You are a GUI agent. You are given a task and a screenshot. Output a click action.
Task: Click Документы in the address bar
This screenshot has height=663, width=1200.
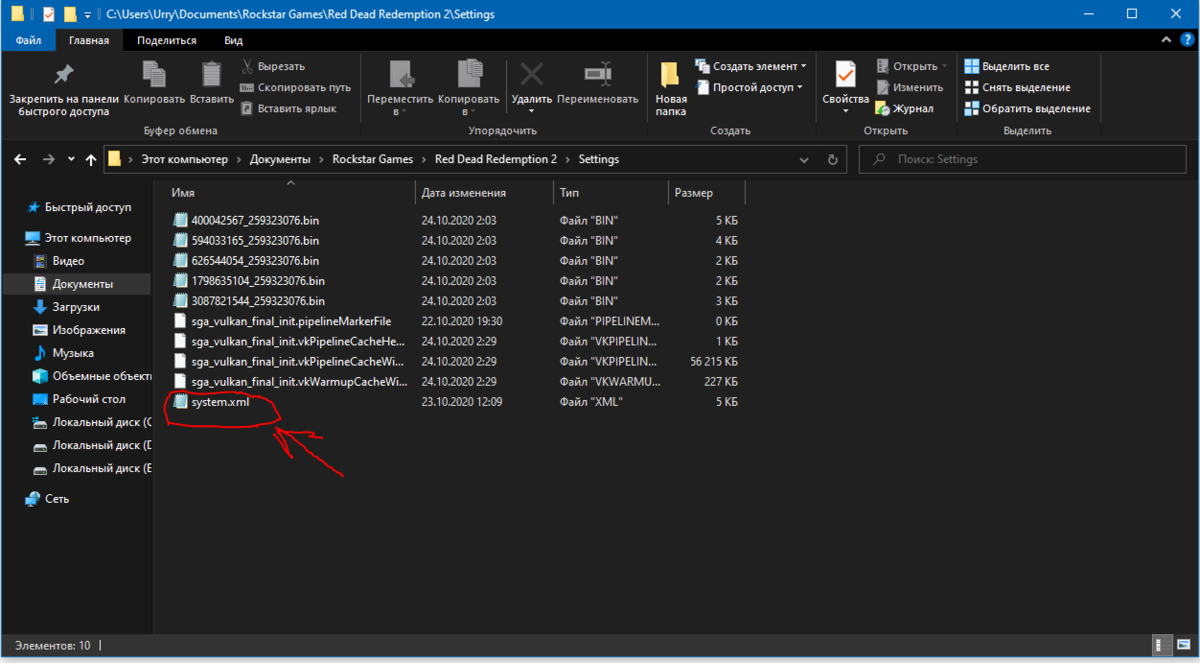279,159
